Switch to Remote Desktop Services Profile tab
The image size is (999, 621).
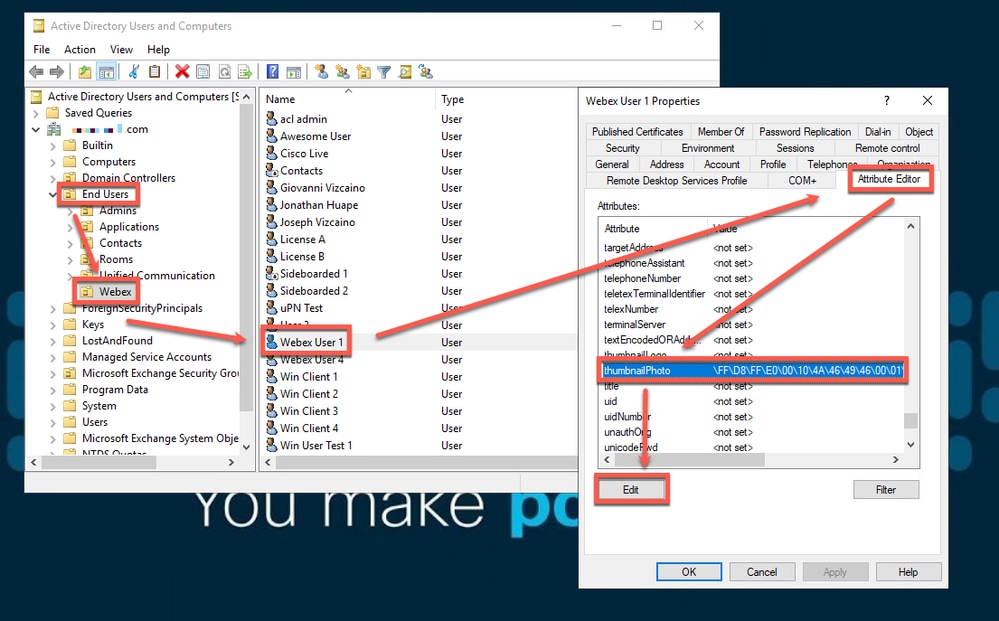(x=677, y=181)
